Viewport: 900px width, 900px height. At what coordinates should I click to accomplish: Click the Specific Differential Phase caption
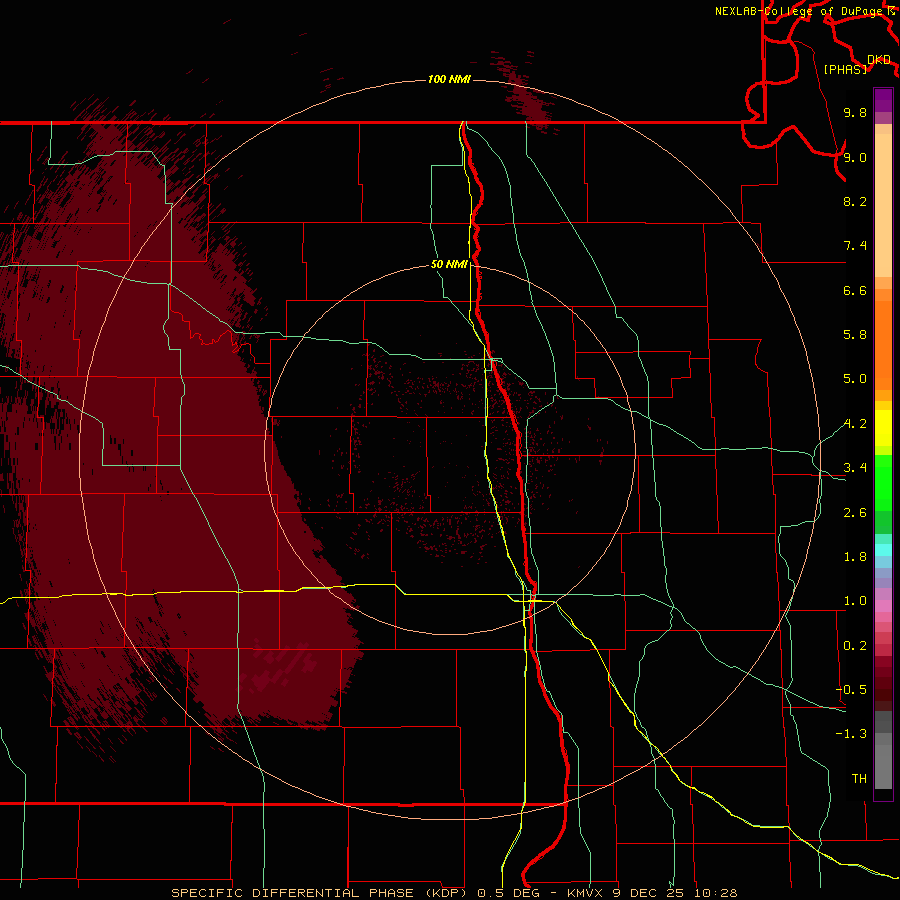pyautogui.click(x=454, y=893)
